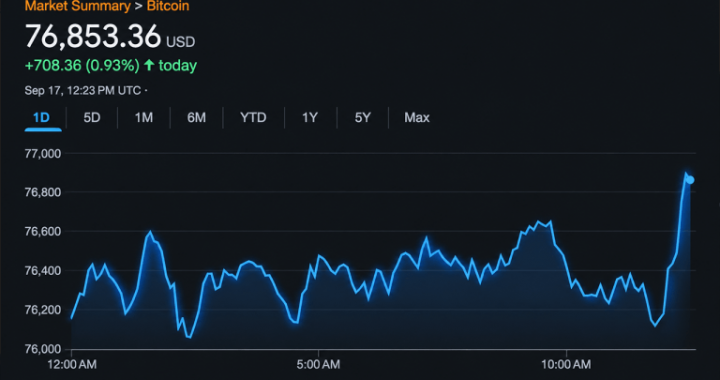Select the 1Y time range tab
The image size is (720, 380).
[310, 118]
